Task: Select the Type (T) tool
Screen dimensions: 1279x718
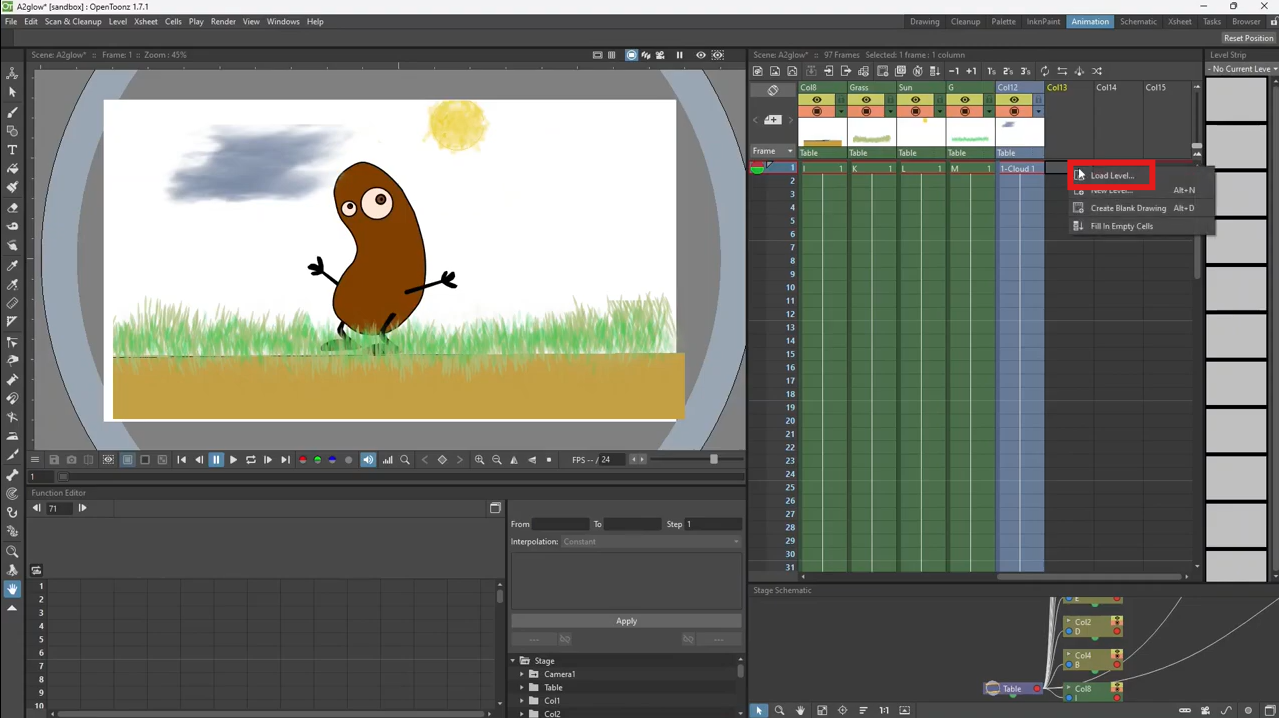Action: [x=12, y=150]
